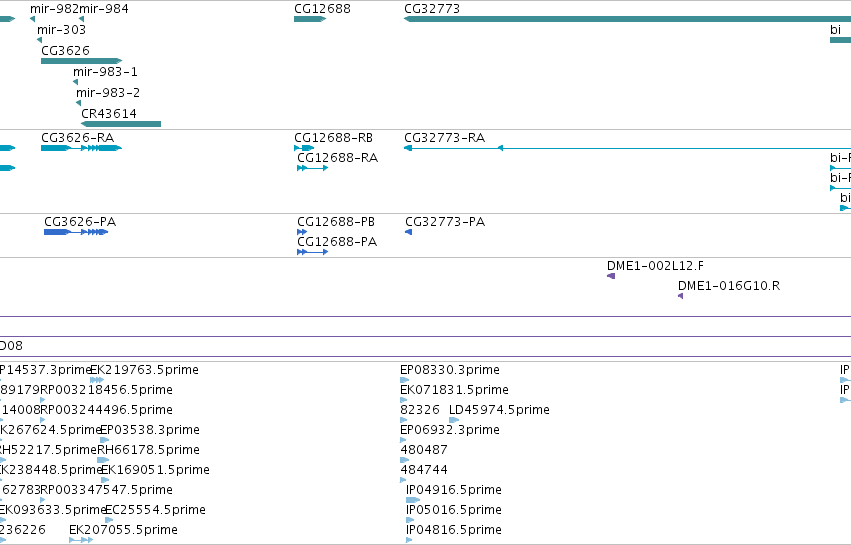Select the mir-983-2 arrow marker
The image size is (851, 545).
(x=79, y=103)
